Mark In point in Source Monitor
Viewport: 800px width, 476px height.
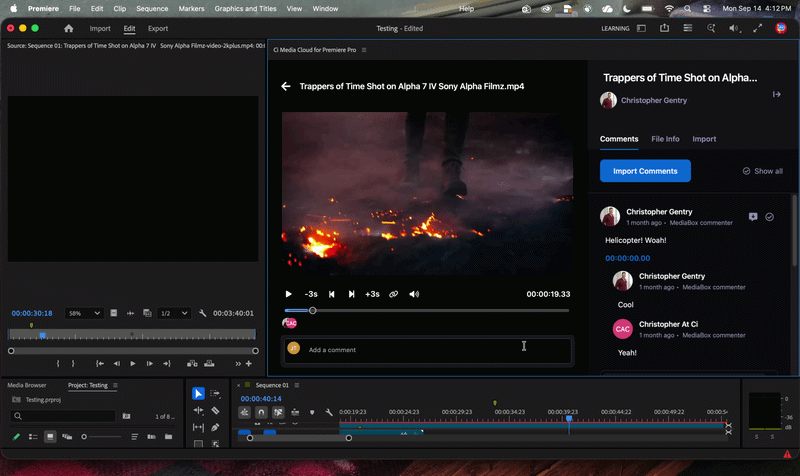tap(58, 364)
